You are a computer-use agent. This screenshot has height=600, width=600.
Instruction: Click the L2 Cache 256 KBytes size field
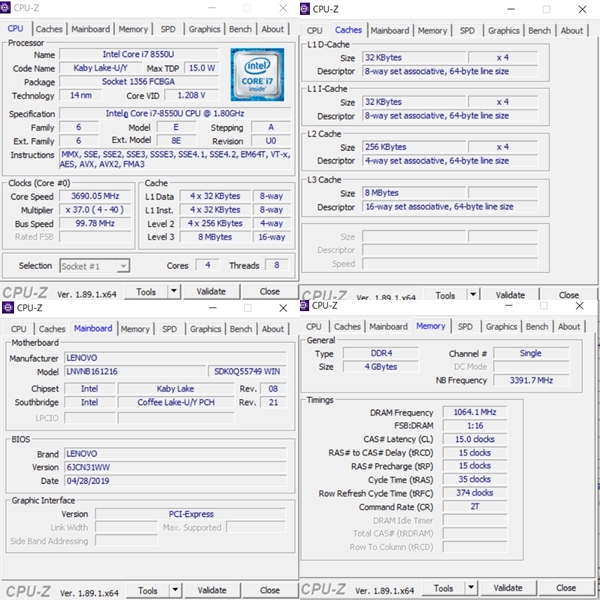click(x=414, y=147)
